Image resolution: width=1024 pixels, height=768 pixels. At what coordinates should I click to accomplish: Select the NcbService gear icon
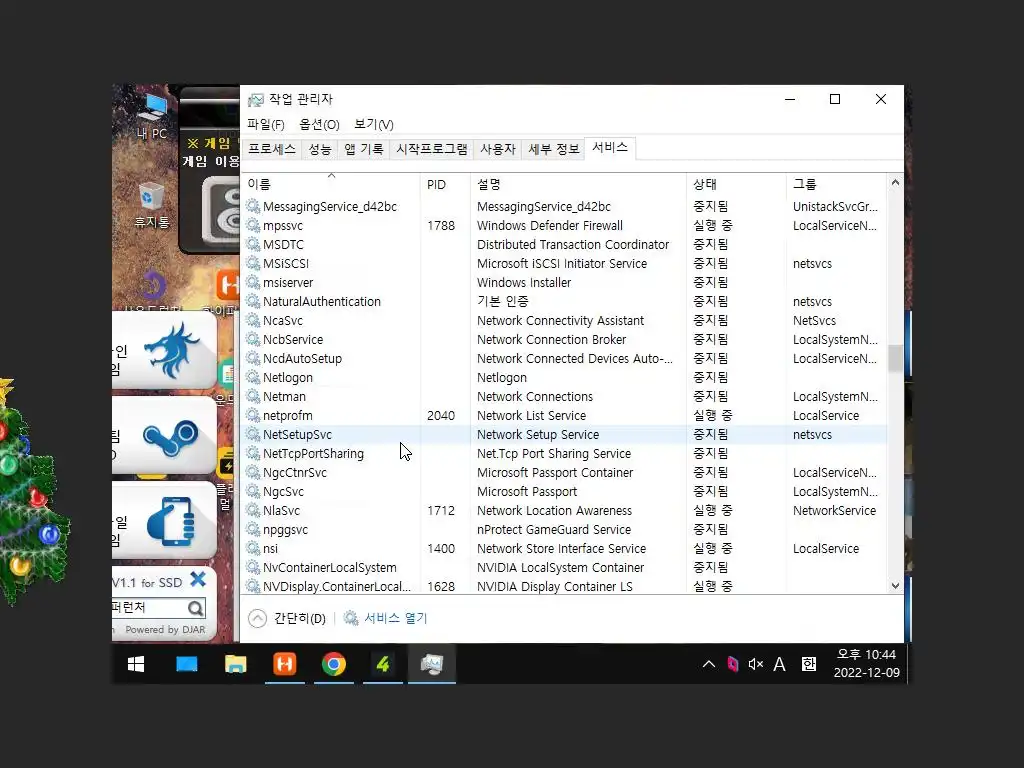(253, 339)
